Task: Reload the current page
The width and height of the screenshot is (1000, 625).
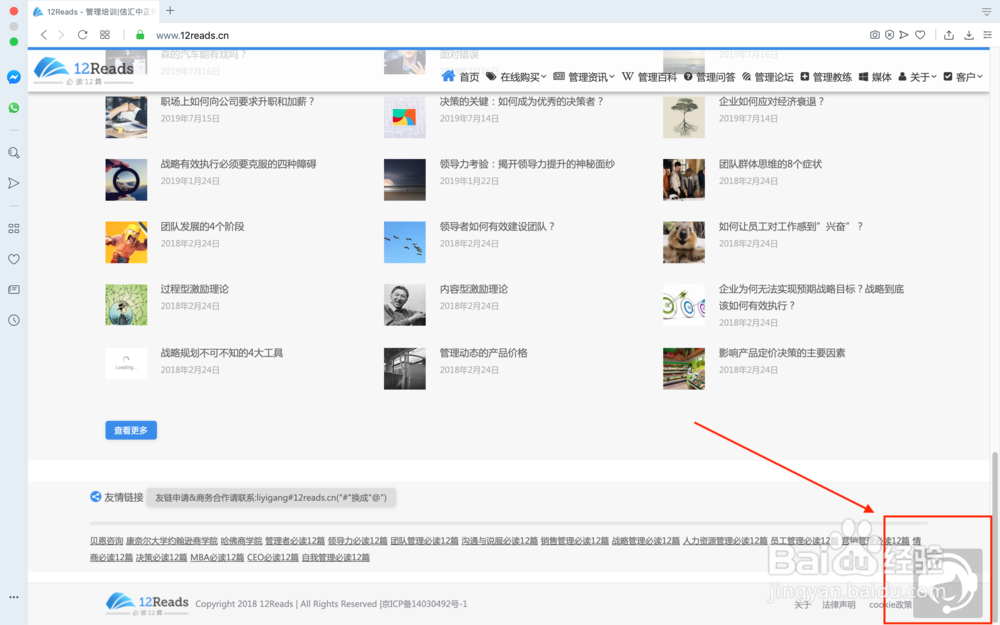Action: click(82, 35)
